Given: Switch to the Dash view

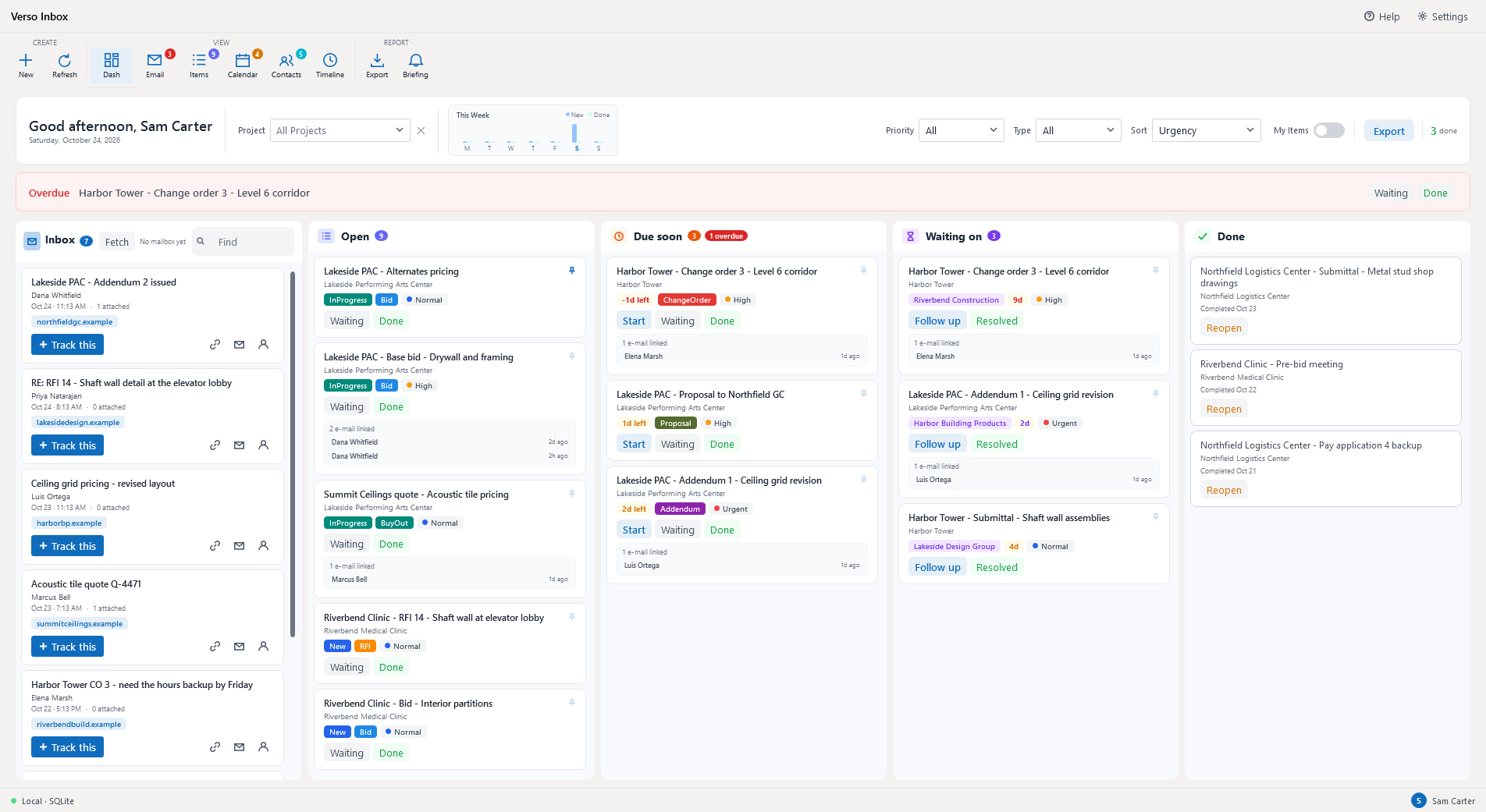Looking at the screenshot, I should (112, 65).
